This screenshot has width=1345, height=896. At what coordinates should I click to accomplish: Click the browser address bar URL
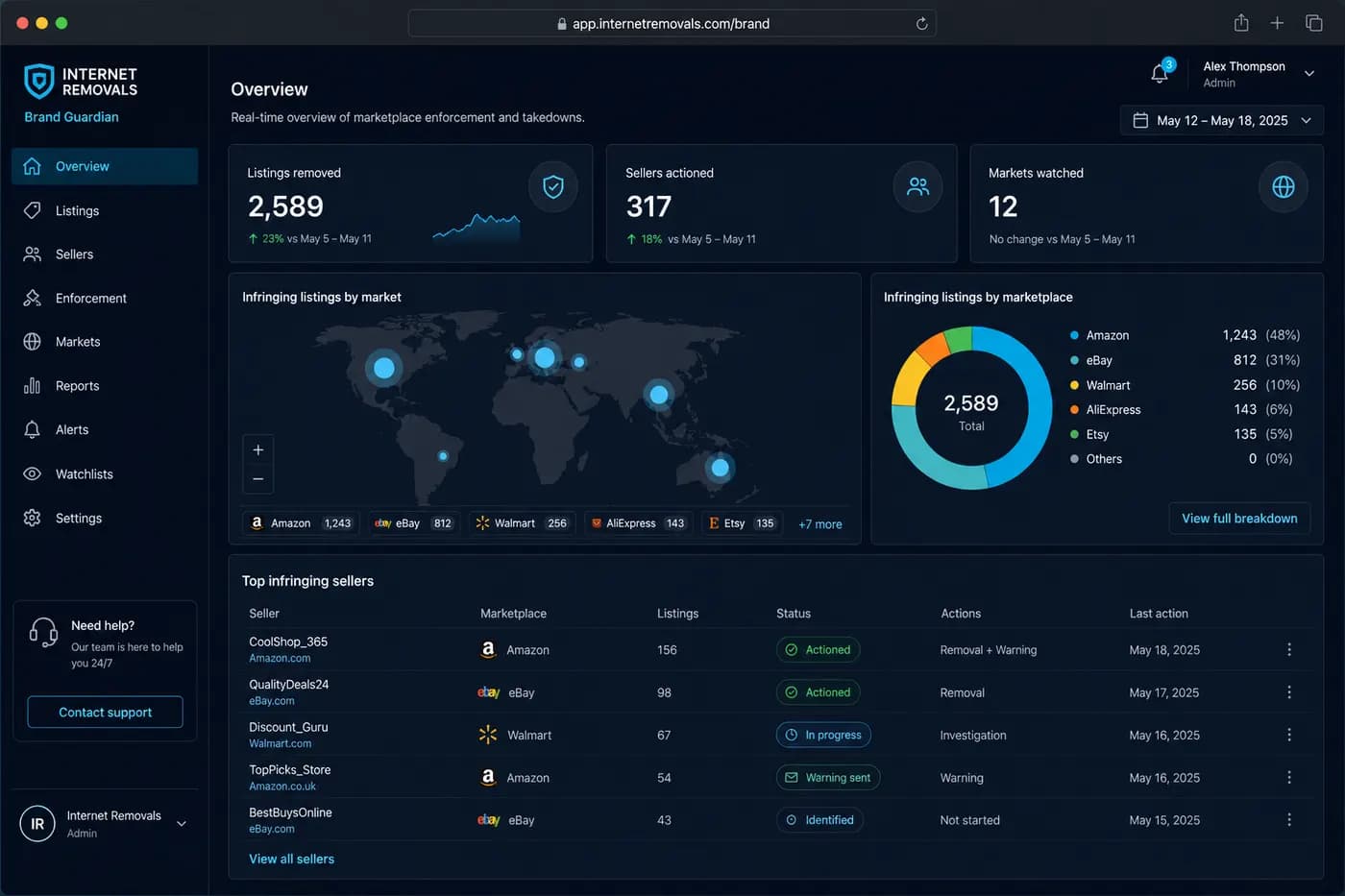coord(671,23)
